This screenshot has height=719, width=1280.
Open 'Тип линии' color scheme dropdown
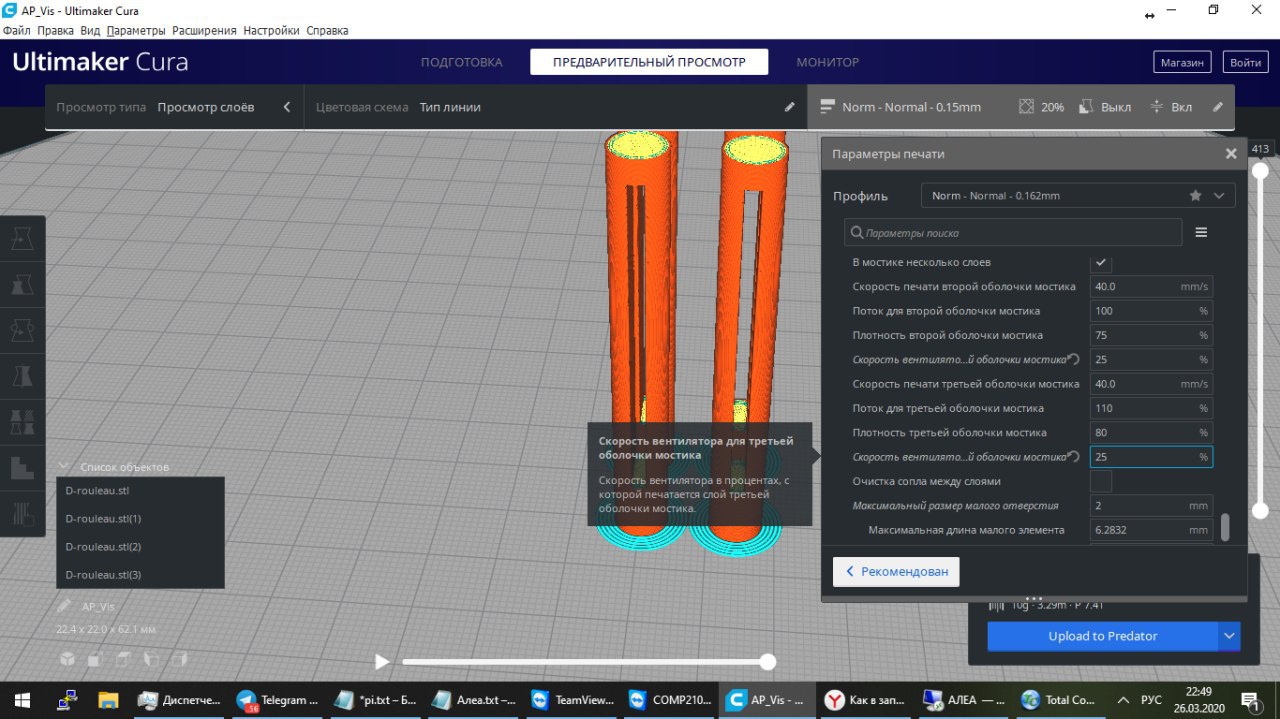450,107
